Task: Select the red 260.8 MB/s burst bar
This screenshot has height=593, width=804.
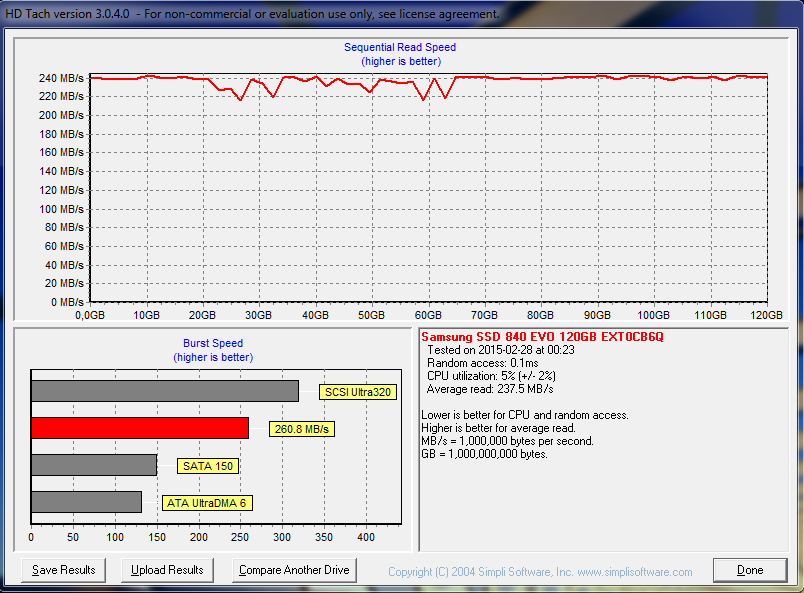Action: click(x=140, y=428)
